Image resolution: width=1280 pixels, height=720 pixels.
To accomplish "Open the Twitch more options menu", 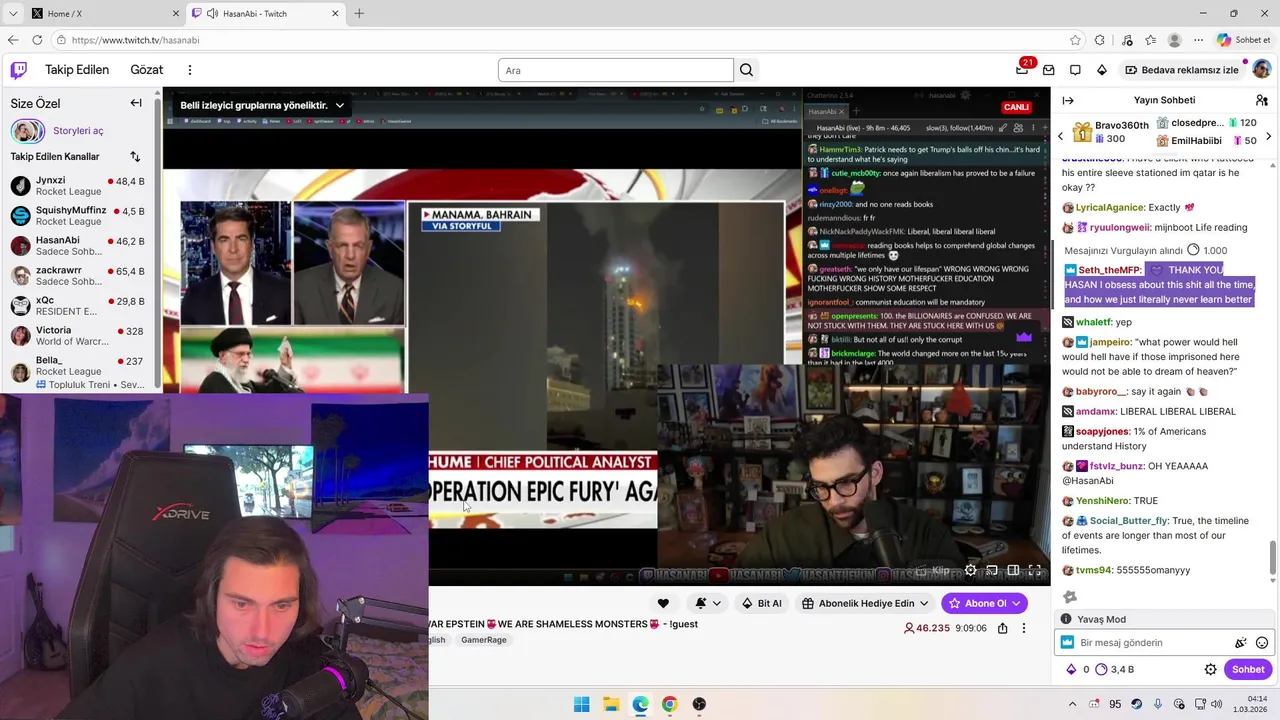I will pyautogui.click(x=189, y=70).
